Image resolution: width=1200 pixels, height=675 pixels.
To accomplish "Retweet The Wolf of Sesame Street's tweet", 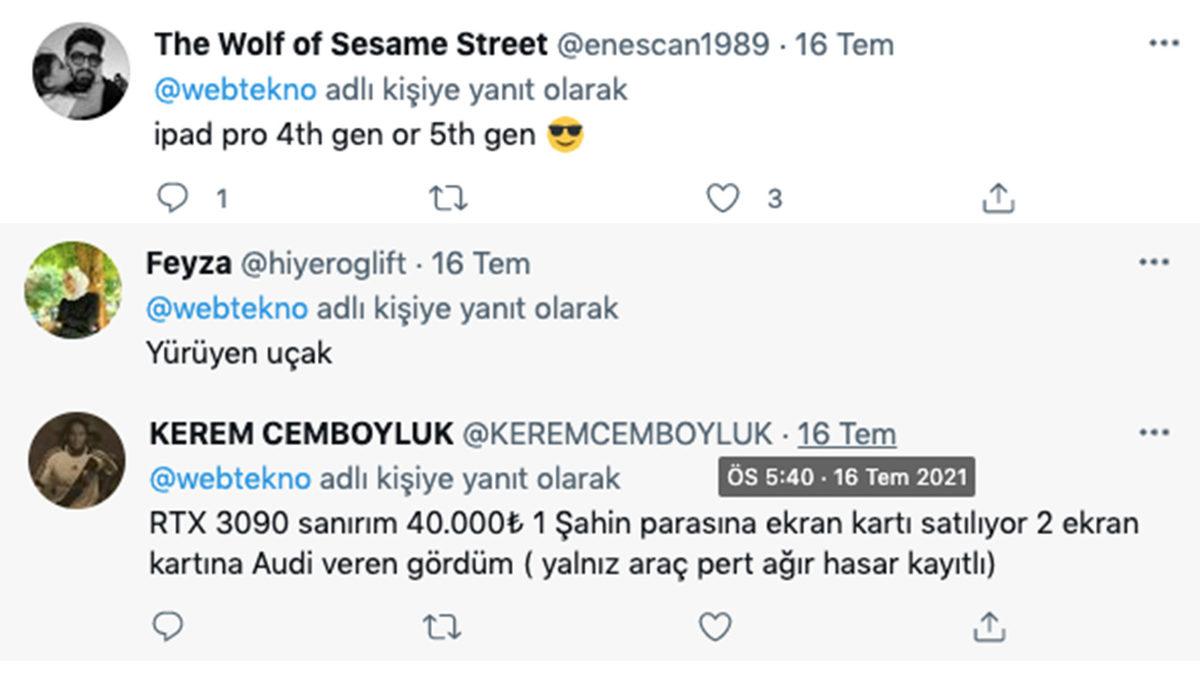I will tap(448, 198).
